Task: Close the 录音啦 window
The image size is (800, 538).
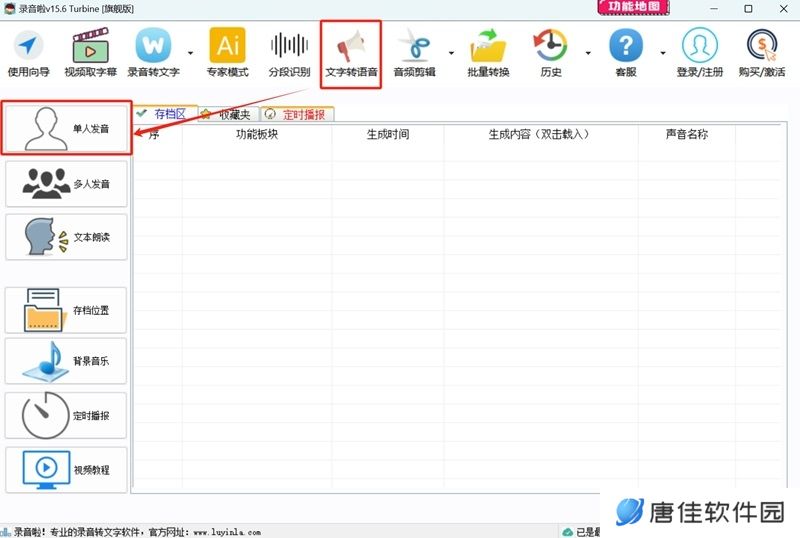Action: pyautogui.click(x=784, y=9)
